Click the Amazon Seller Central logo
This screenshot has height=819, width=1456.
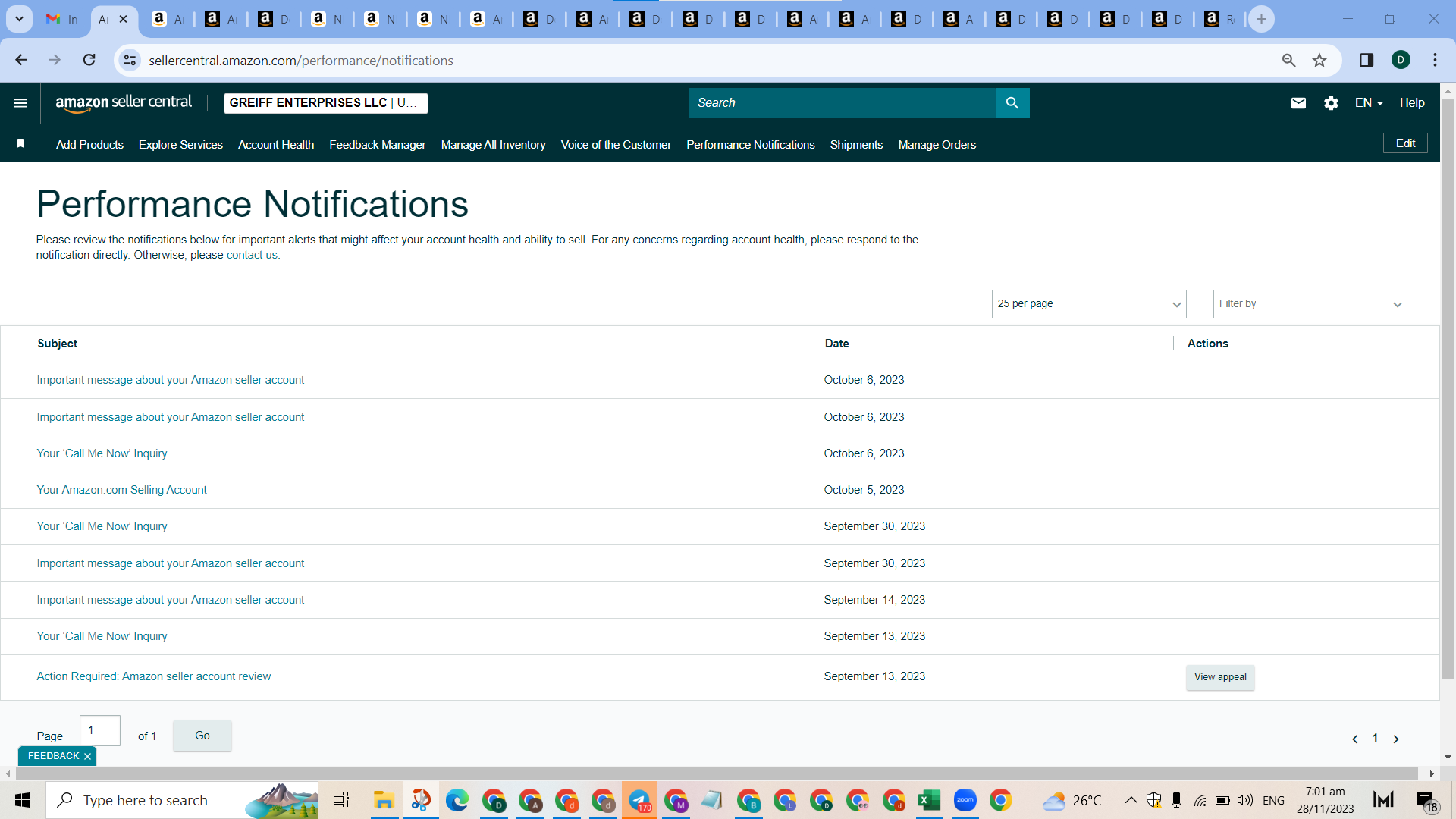tap(124, 103)
